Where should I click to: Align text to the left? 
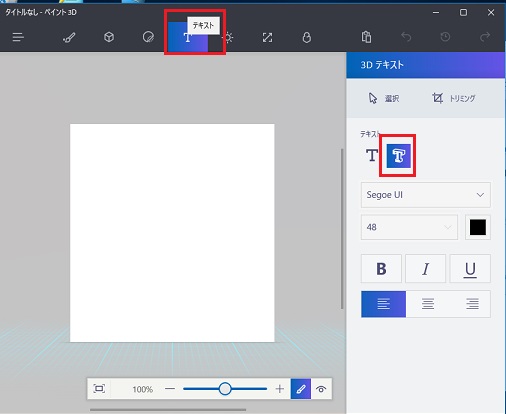(384, 304)
